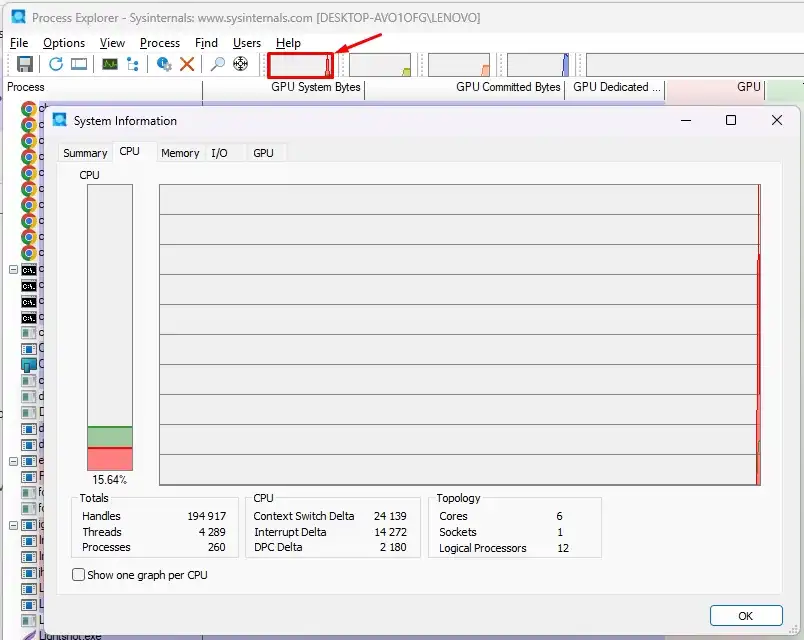This screenshot has height=640, width=804.
Task: Open the Options menu
Action: pos(64,43)
